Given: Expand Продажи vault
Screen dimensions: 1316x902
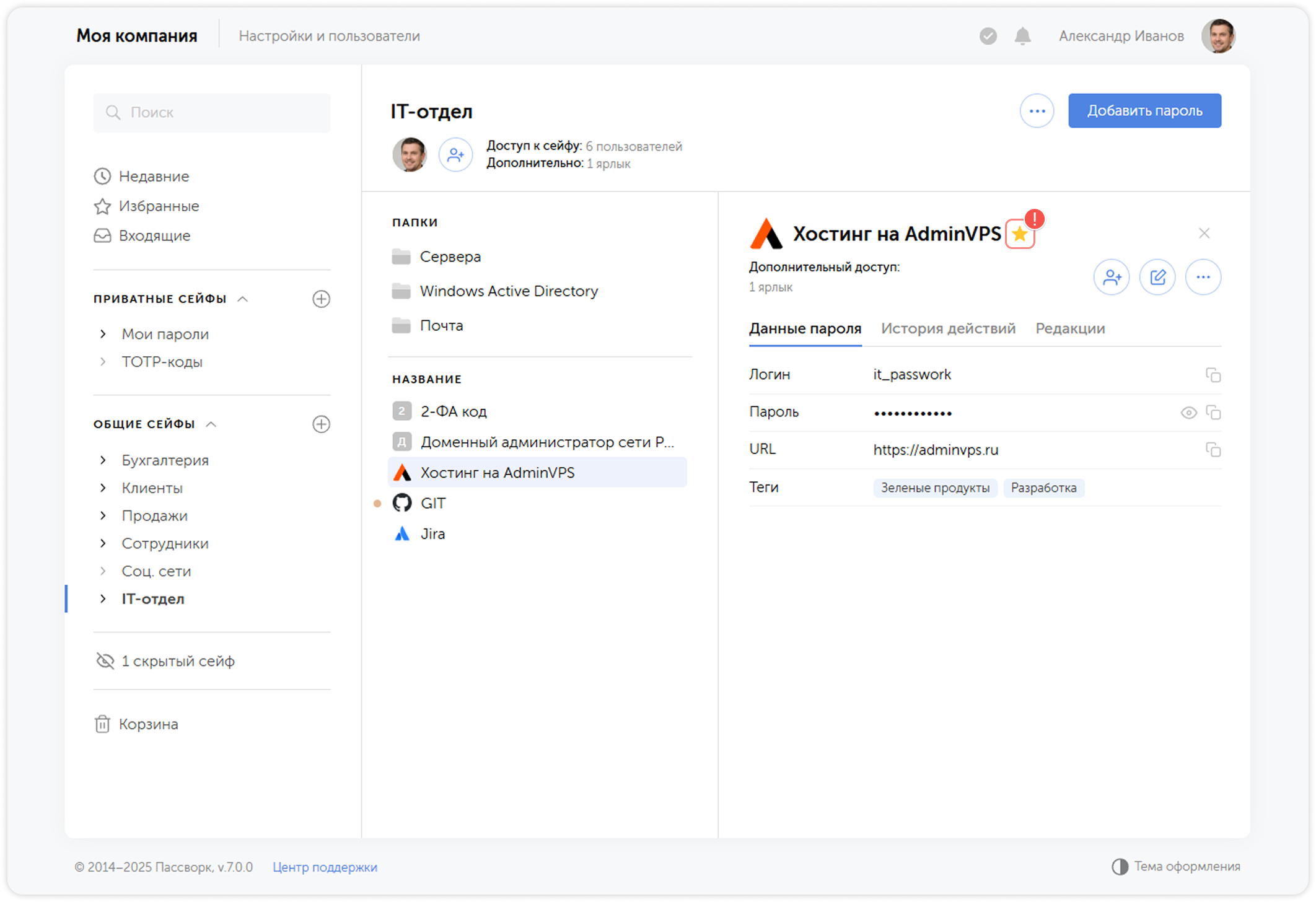Looking at the screenshot, I should pyautogui.click(x=103, y=516).
